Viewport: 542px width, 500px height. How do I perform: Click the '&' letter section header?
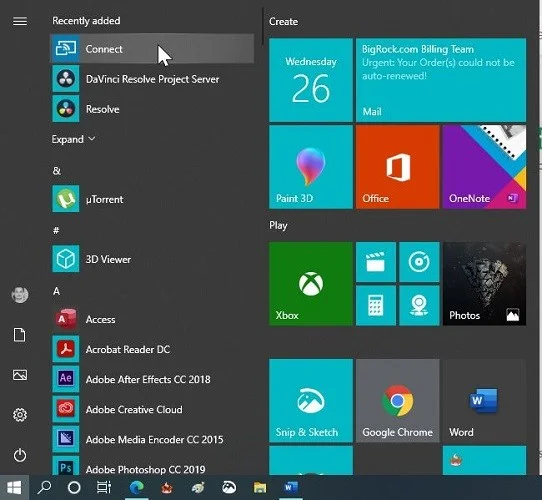pos(57,170)
